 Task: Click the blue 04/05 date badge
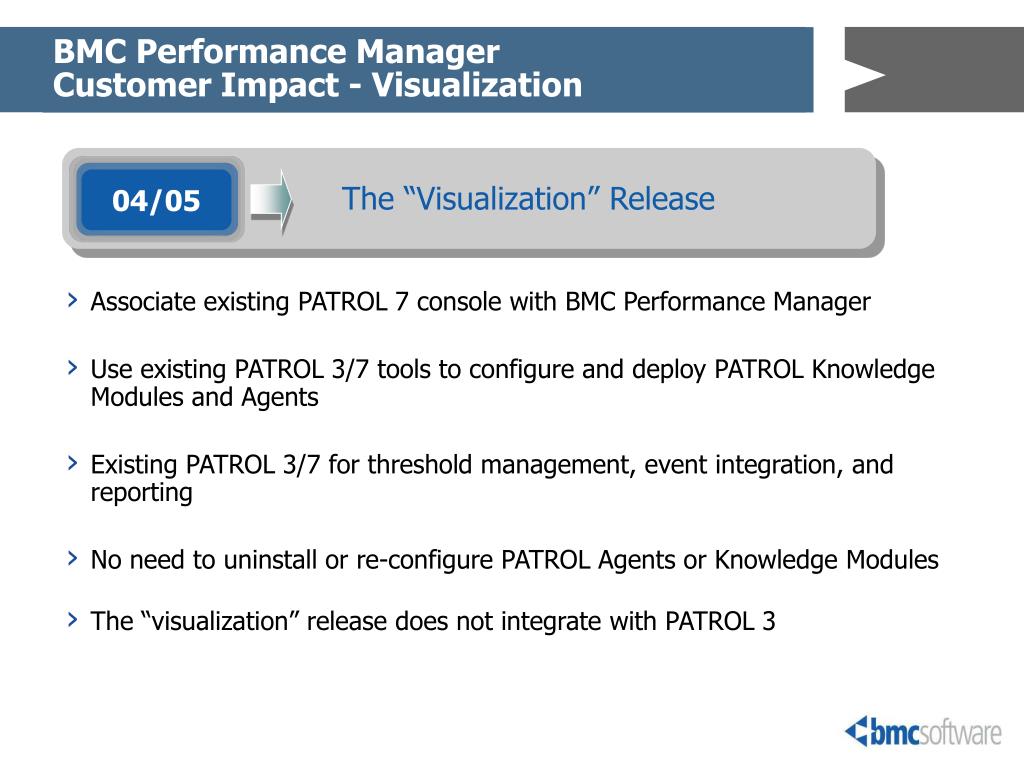pos(155,200)
